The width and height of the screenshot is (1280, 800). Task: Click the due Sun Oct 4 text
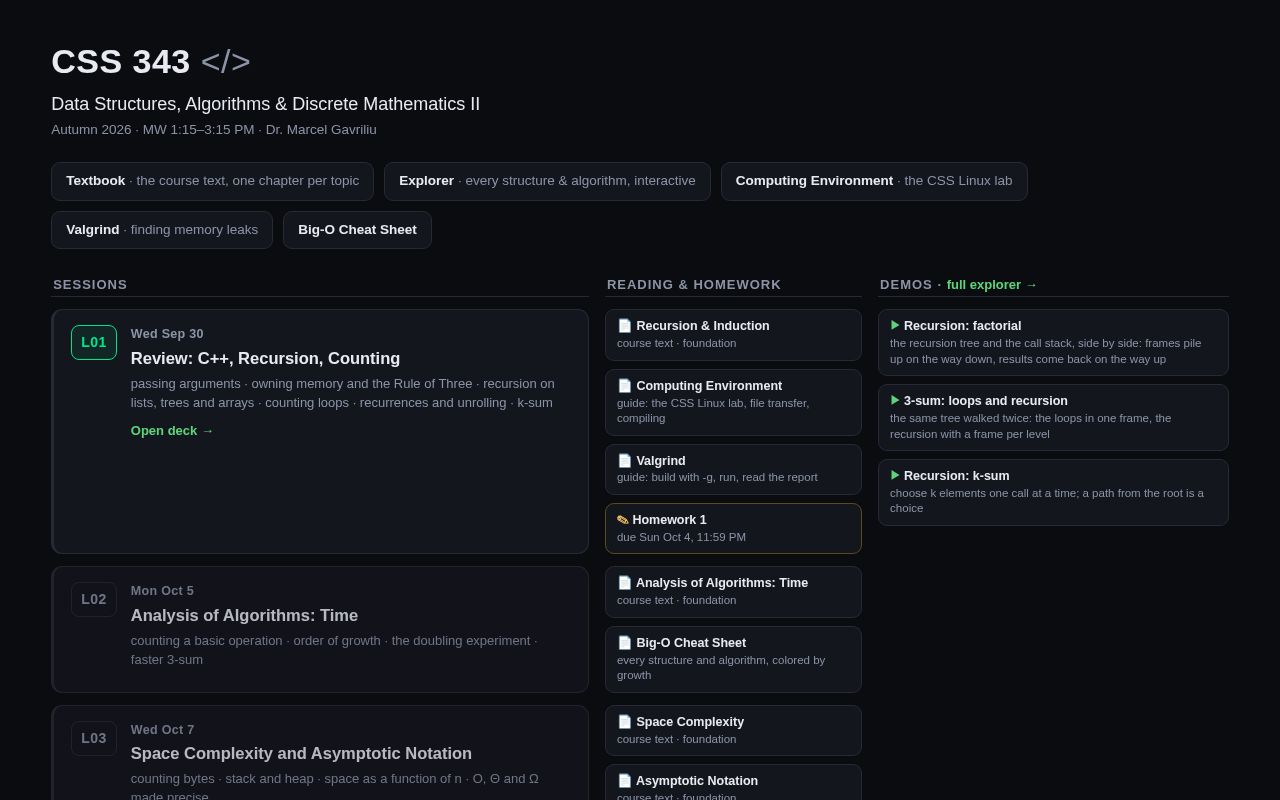(681, 537)
